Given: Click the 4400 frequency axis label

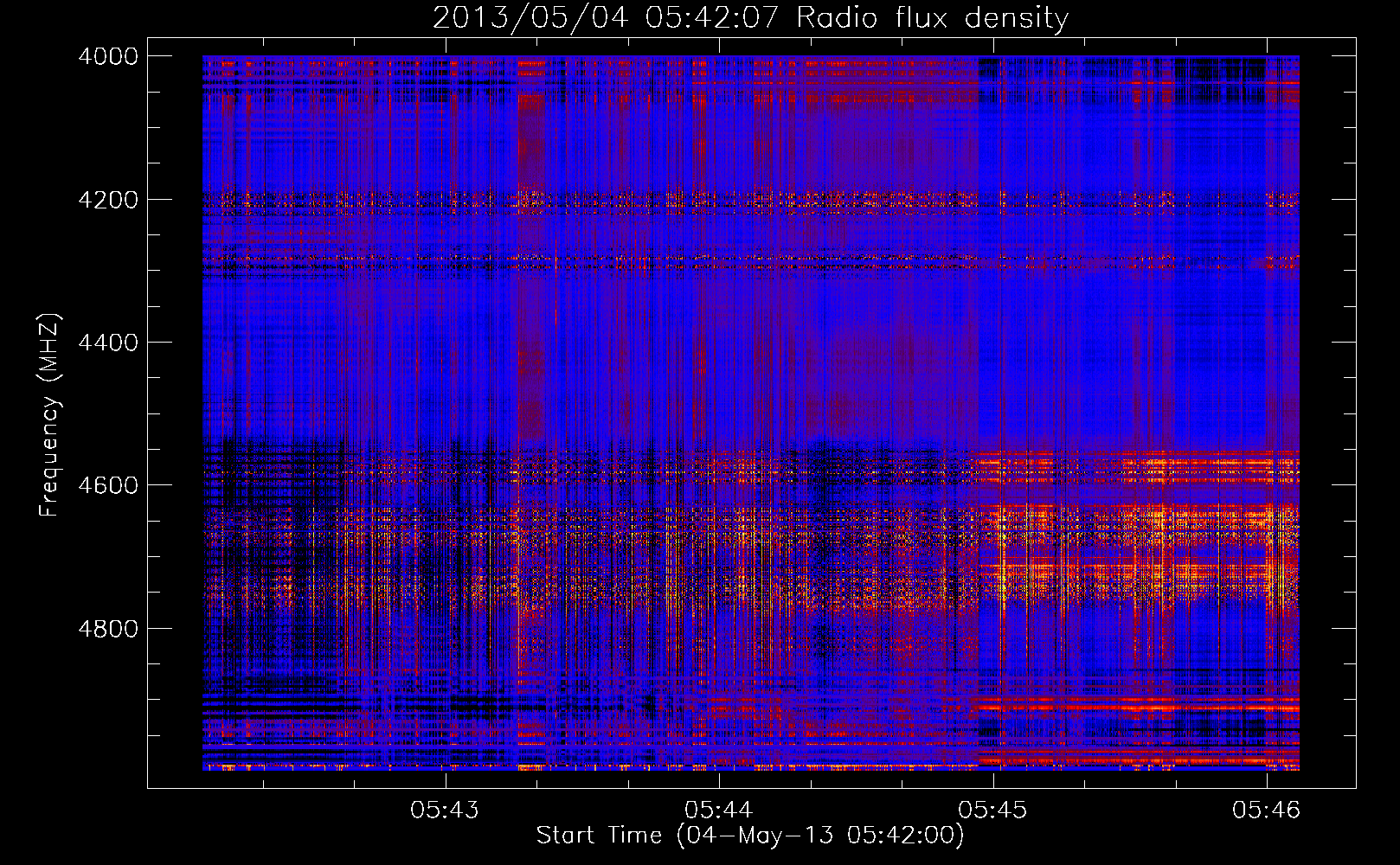Looking at the screenshot, I should coord(108,343).
